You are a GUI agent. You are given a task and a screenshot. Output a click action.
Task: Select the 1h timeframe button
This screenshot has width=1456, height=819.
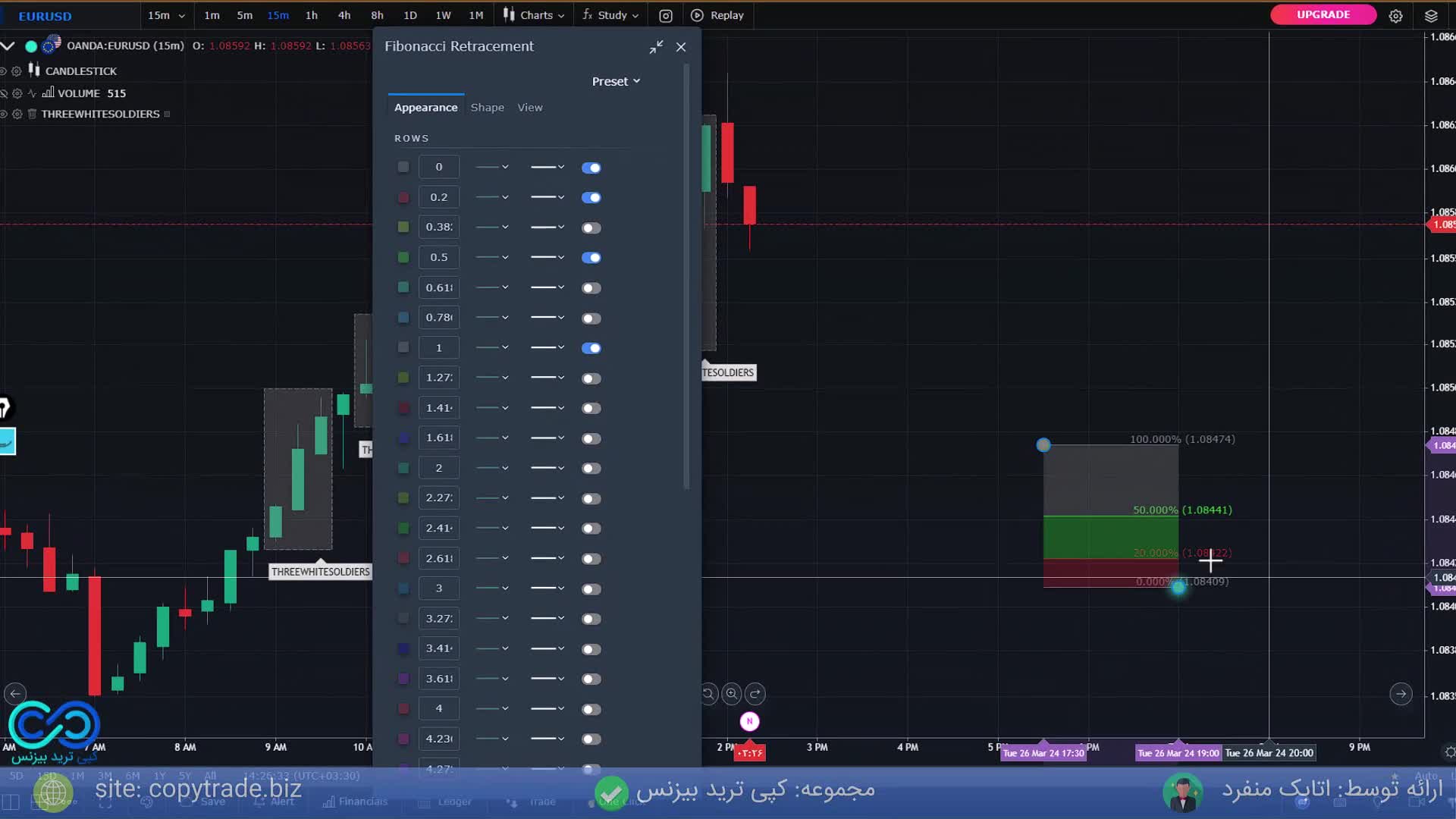[x=311, y=15]
